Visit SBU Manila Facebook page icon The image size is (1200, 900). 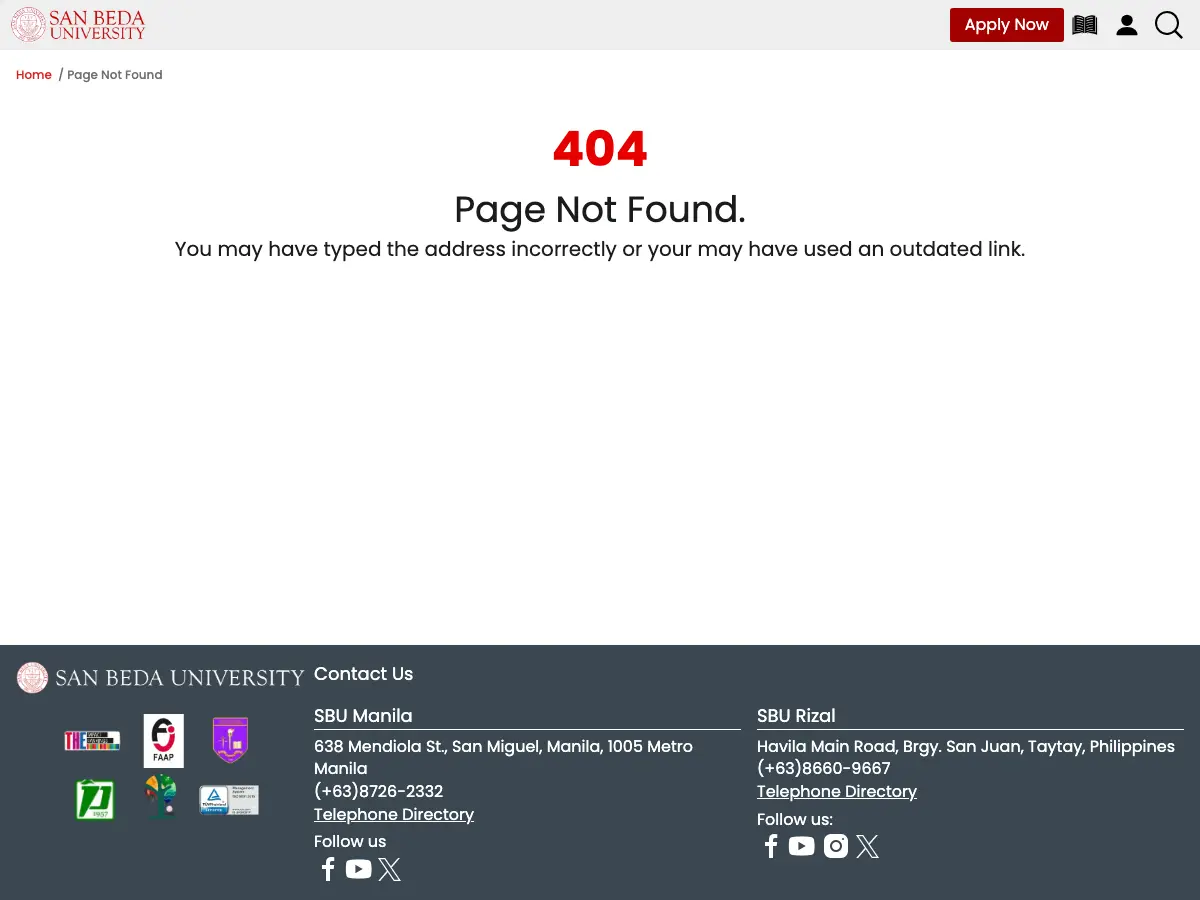328,869
